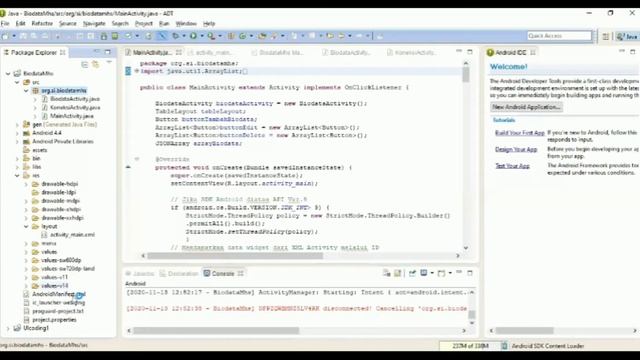Screen dimensions: 640x360
Task: Click the Android Virtual Device Manager icon
Action: 115,36
